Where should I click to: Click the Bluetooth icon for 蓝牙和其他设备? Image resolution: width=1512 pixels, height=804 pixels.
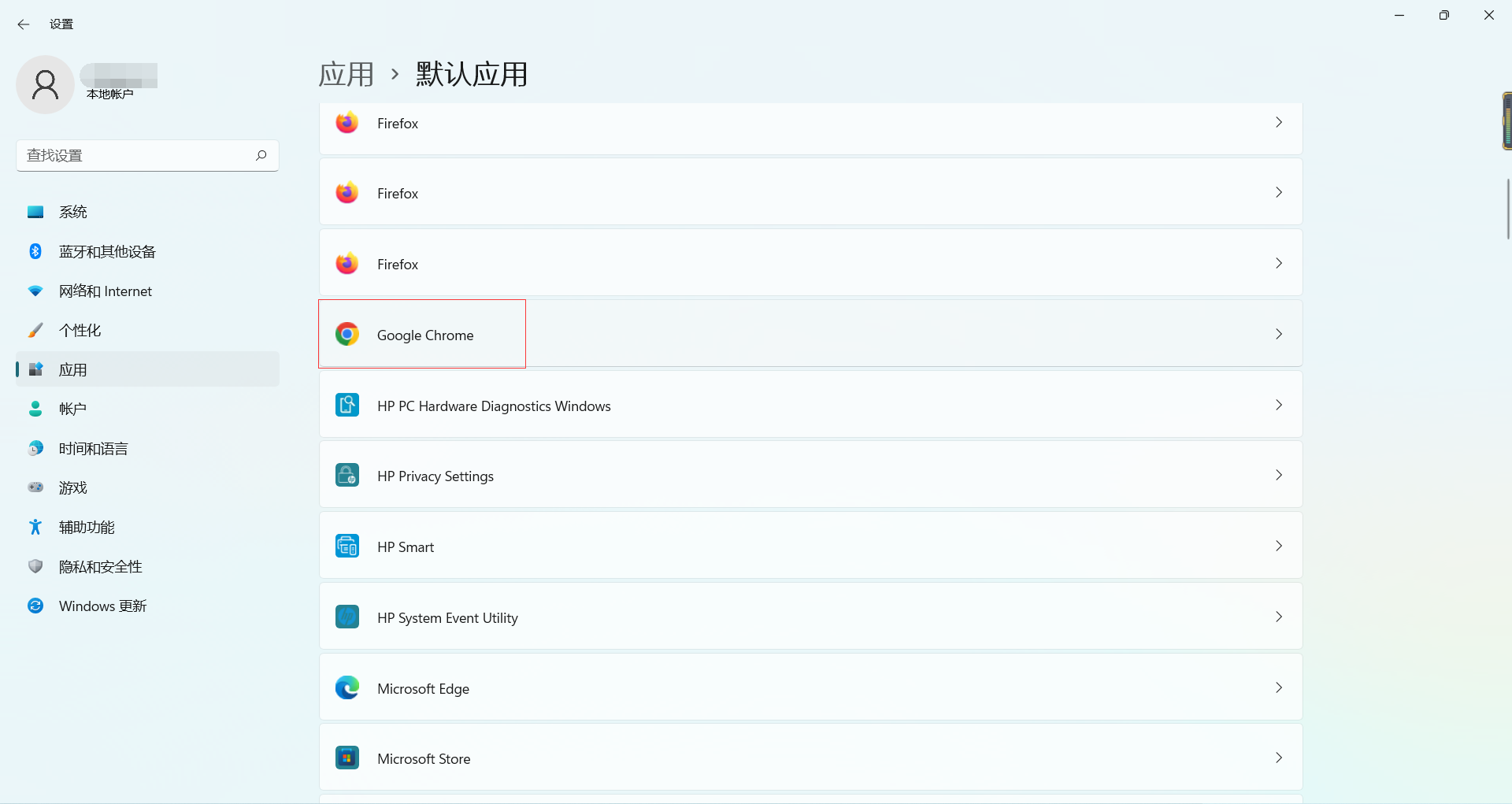(x=35, y=251)
